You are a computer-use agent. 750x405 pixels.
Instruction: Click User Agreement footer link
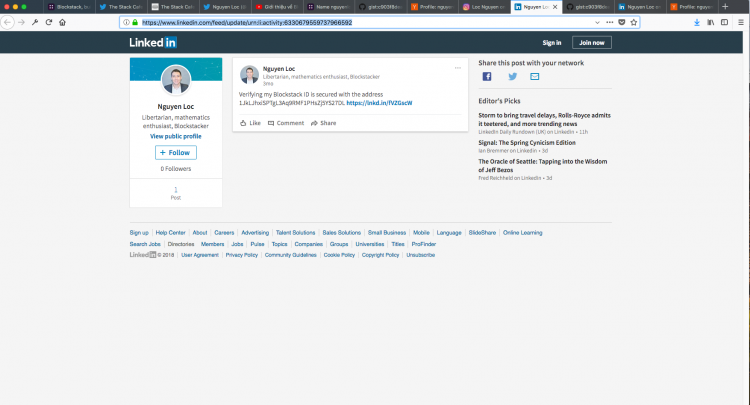point(199,255)
